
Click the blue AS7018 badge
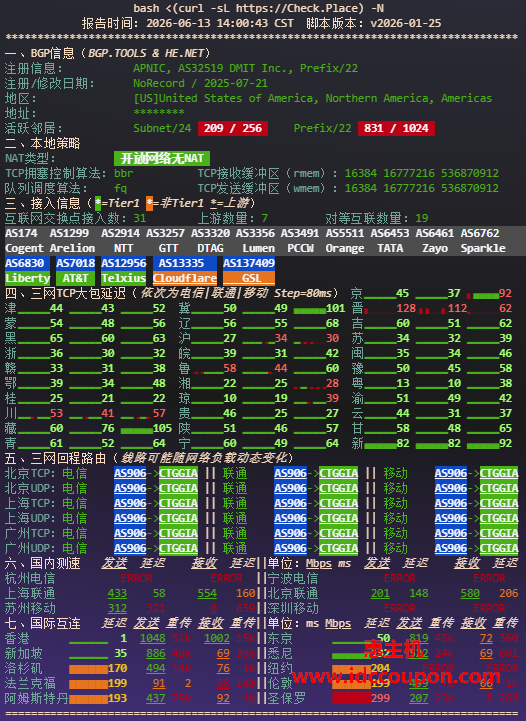click(x=75, y=263)
